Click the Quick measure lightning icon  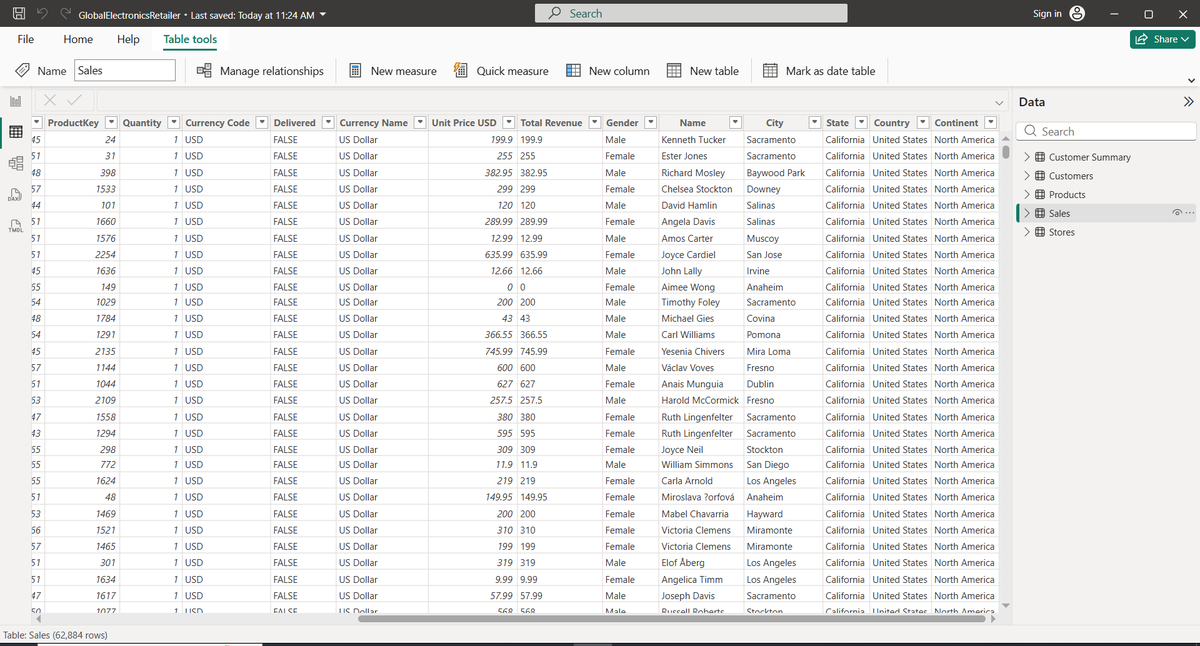tap(461, 71)
